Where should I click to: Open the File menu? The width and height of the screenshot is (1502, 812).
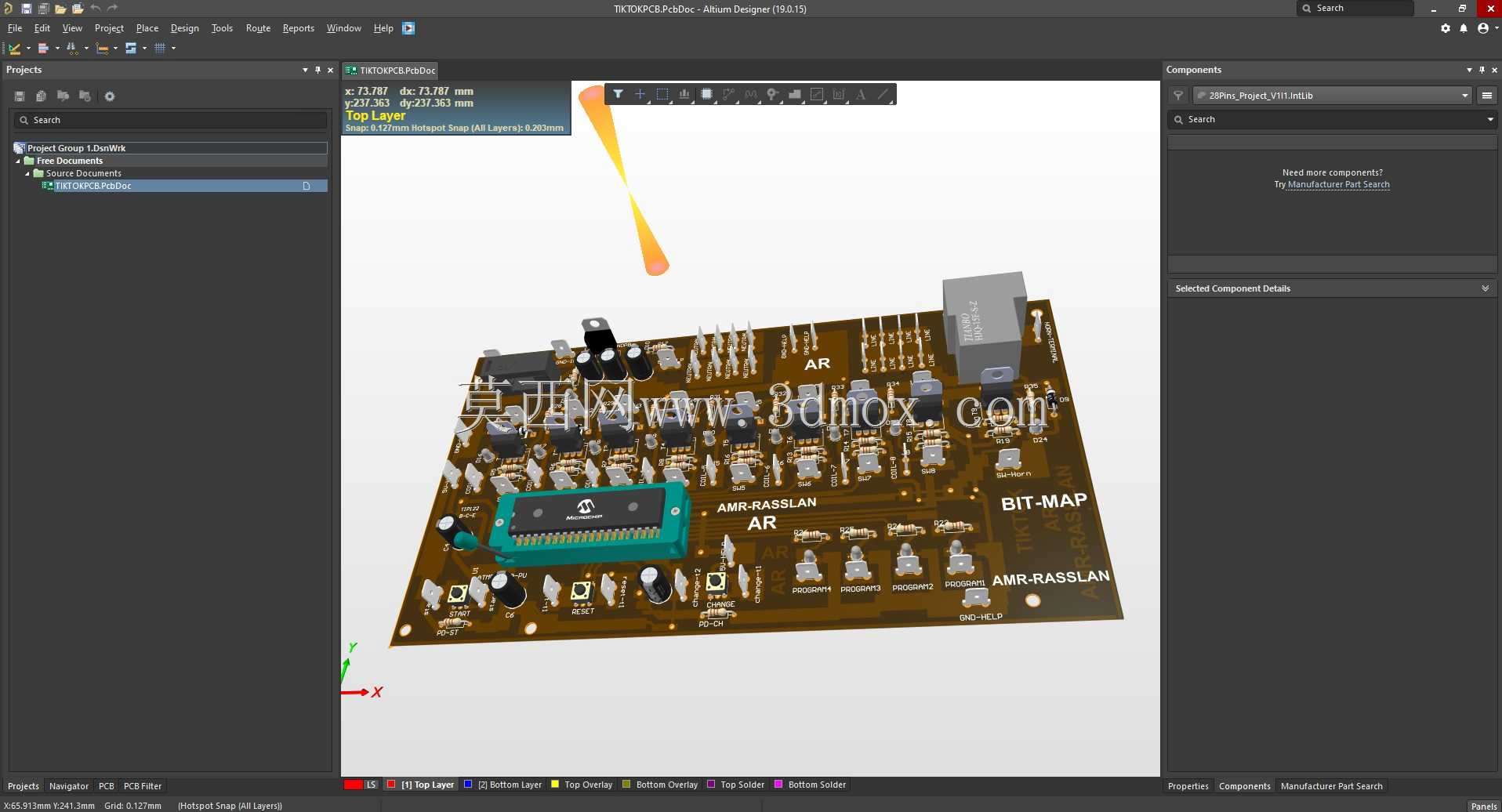(x=15, y=28)
